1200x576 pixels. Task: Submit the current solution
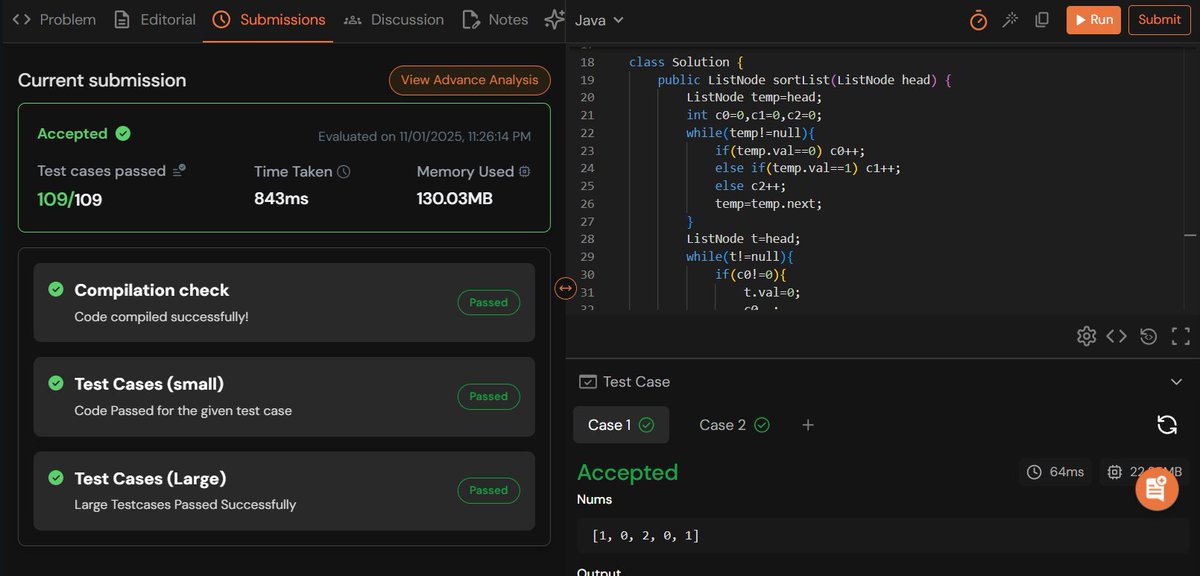pos(1159,19)
